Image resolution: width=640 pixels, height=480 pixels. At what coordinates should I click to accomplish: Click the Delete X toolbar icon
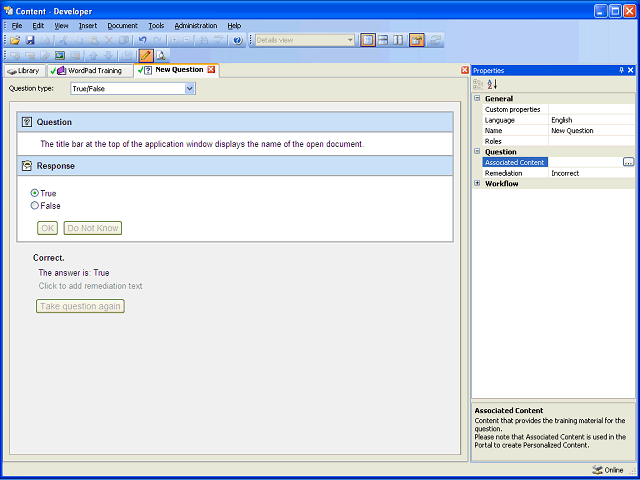[x=109, y=40]
